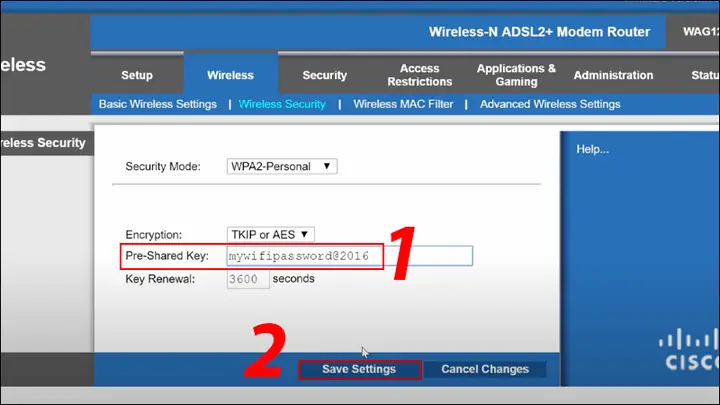
Task: Click Cancel Changes button
Action: click(x=485, y=369)
